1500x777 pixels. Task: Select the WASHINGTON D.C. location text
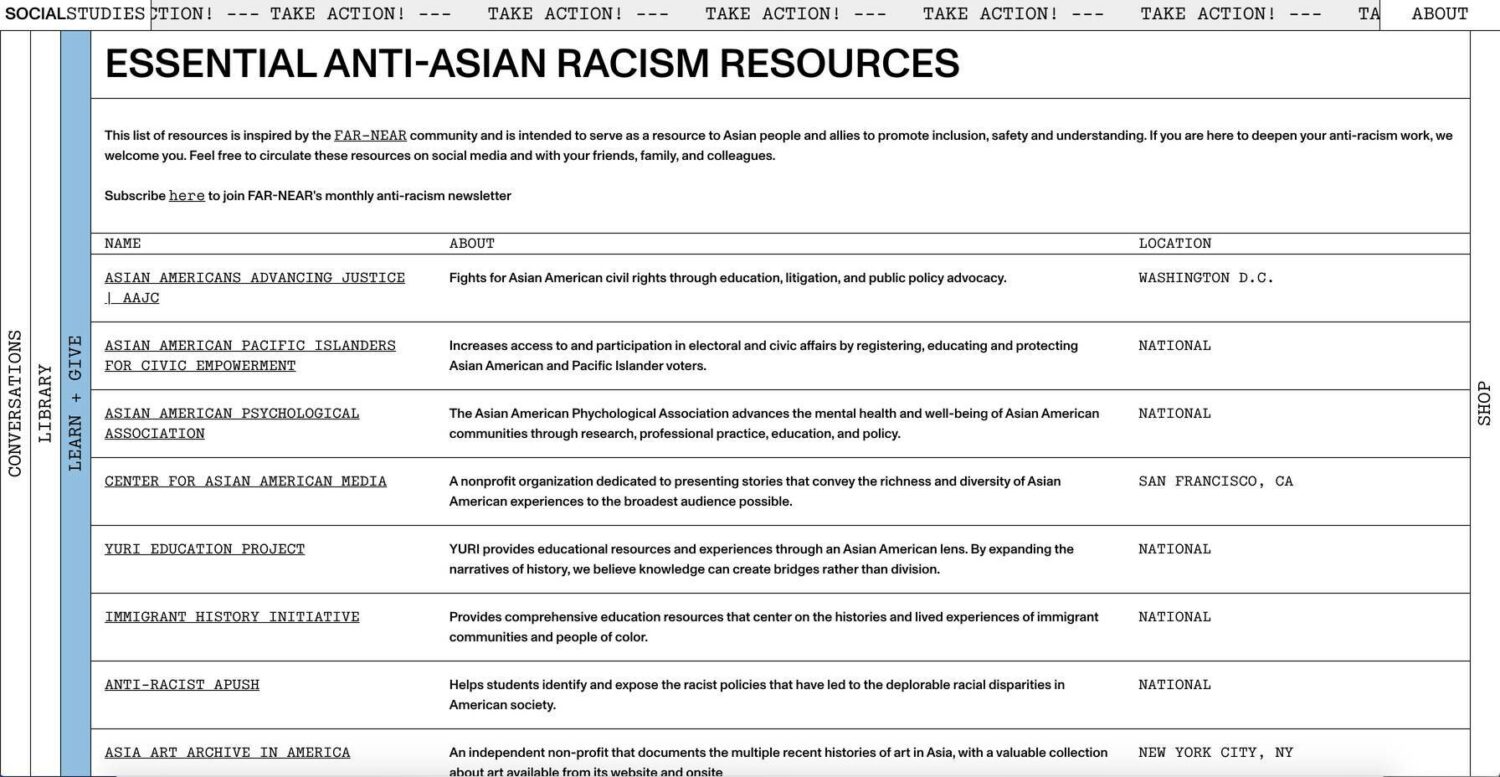tap(1207, 278)
